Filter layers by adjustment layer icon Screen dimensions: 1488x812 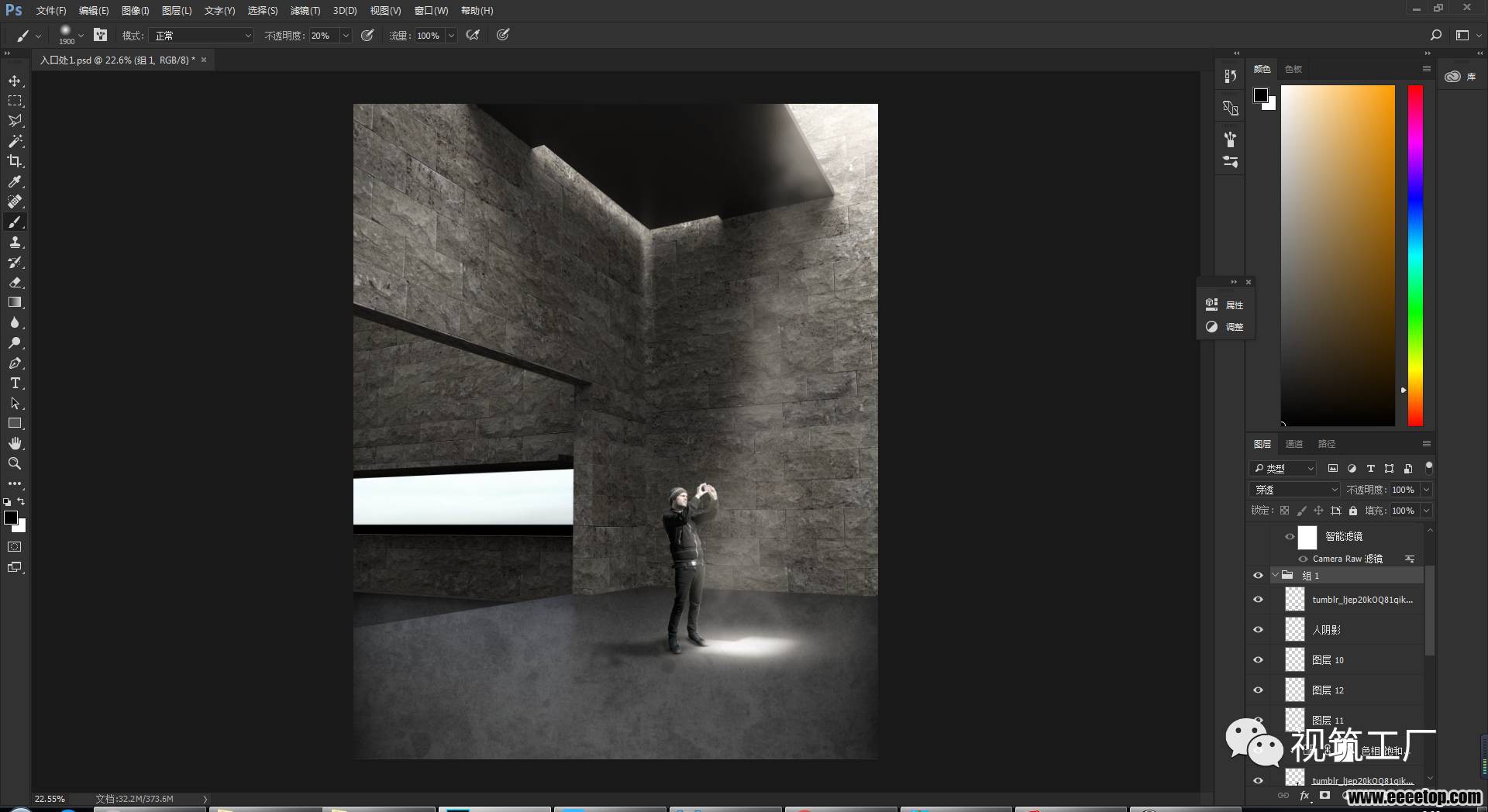[x=1352, y=468]
